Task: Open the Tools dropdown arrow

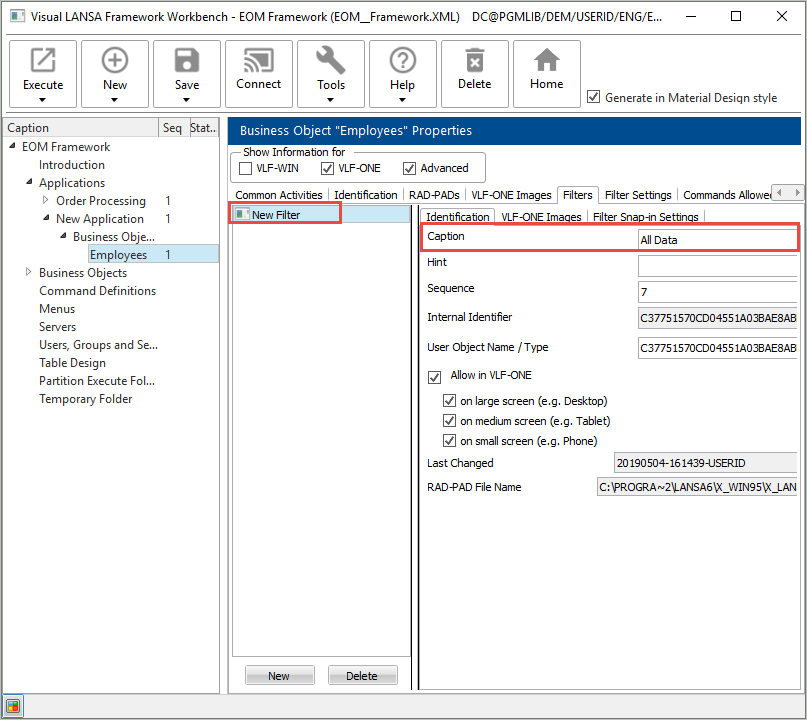Action: [330, 100]
